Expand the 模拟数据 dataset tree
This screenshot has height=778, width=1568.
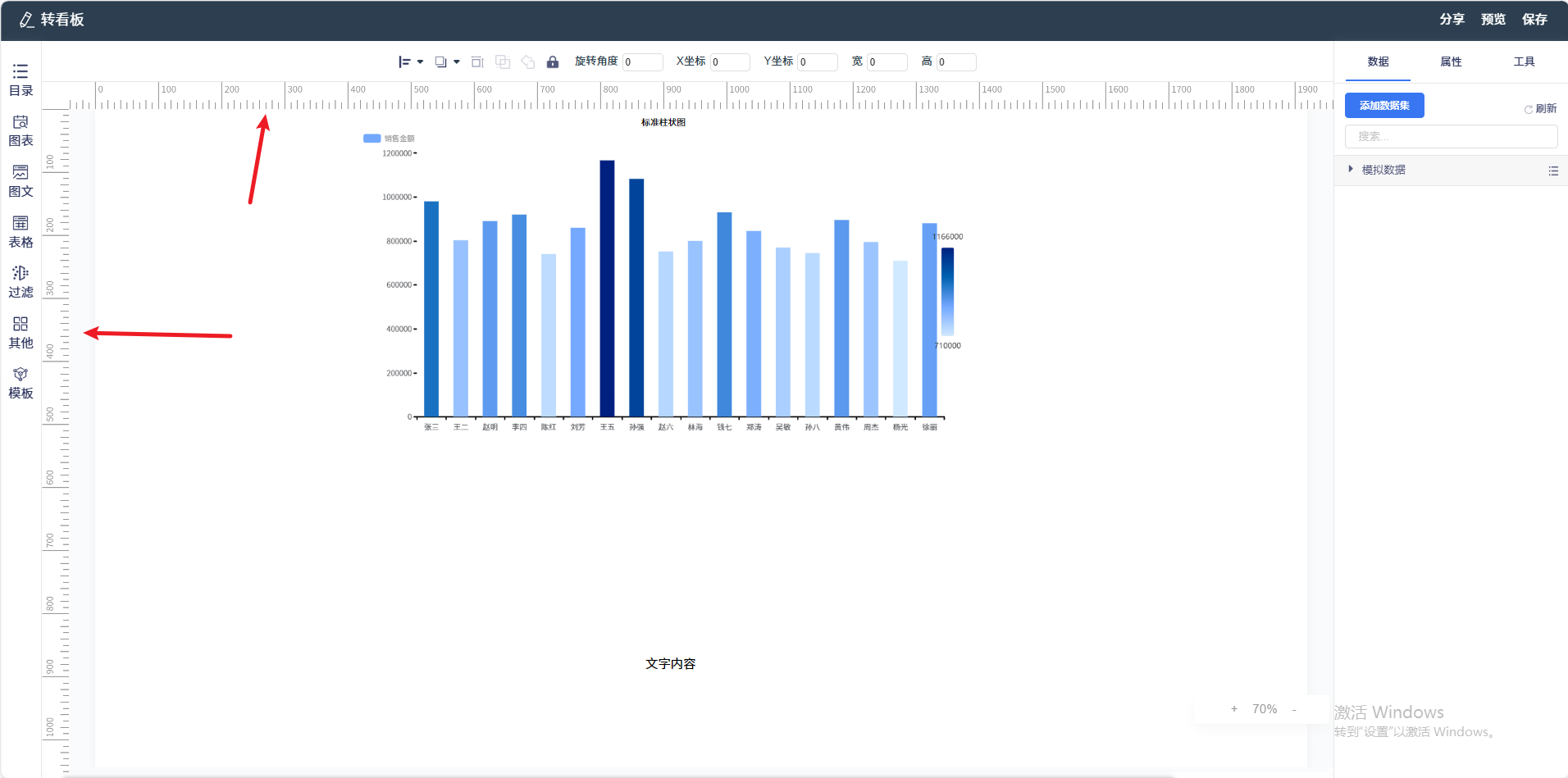point(1351,170)
